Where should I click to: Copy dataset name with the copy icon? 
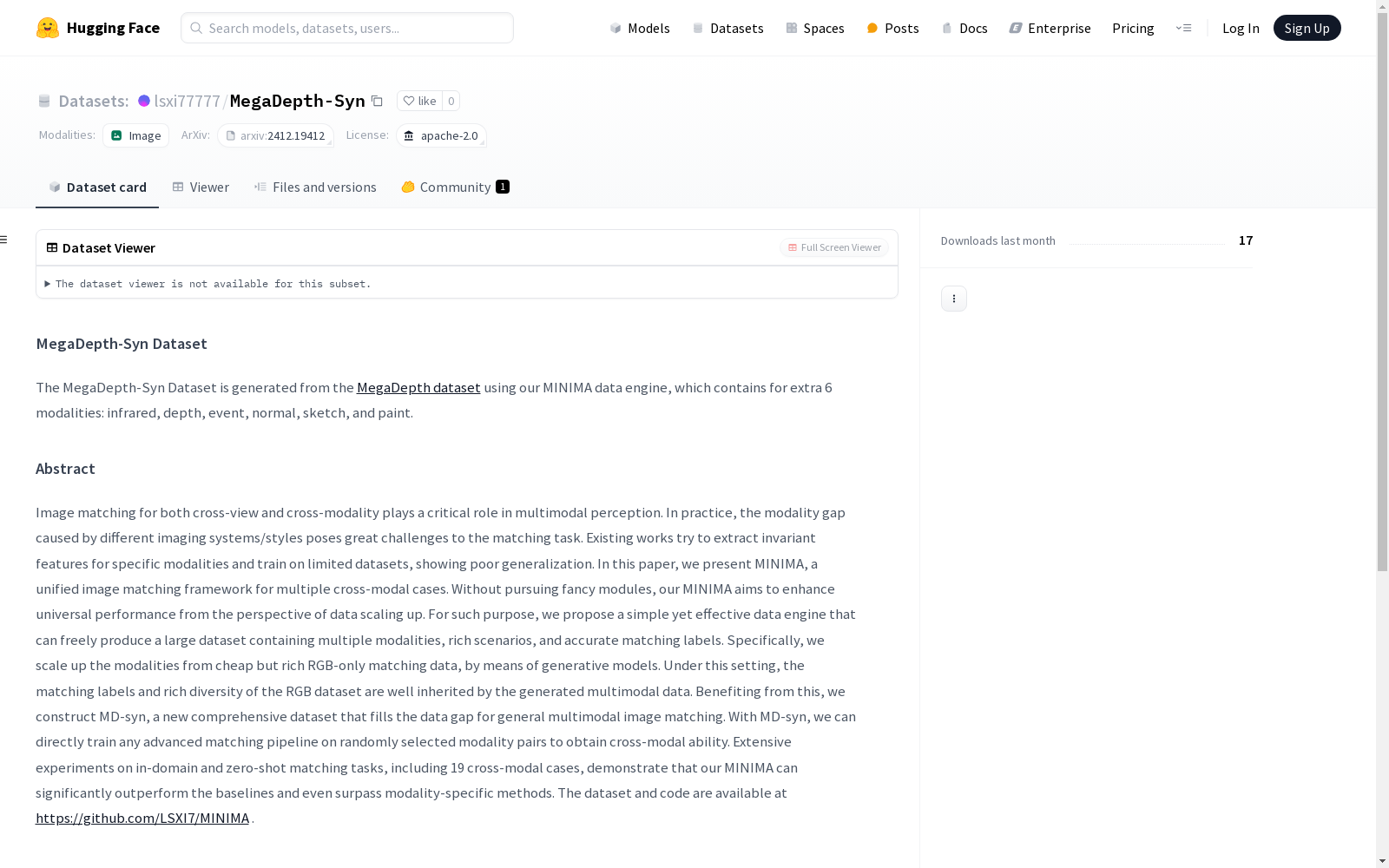[x=377, y=101]
